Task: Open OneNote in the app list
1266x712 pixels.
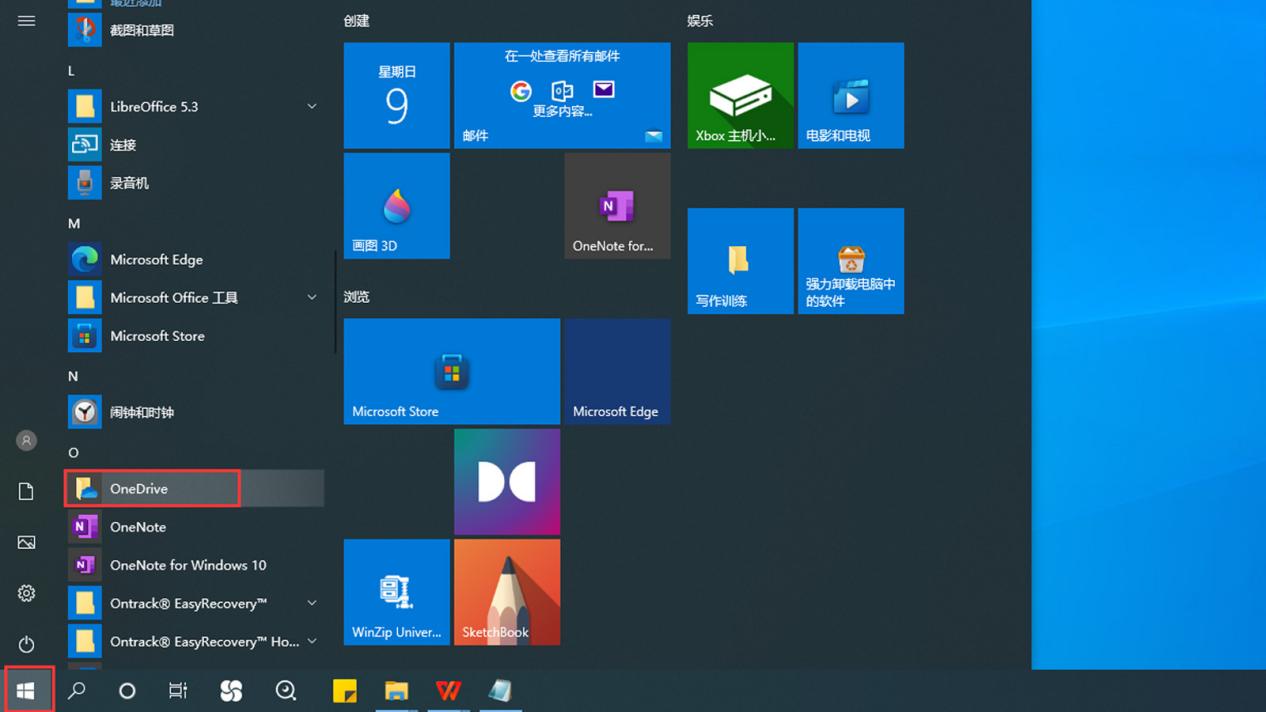Action: point(195,527)
